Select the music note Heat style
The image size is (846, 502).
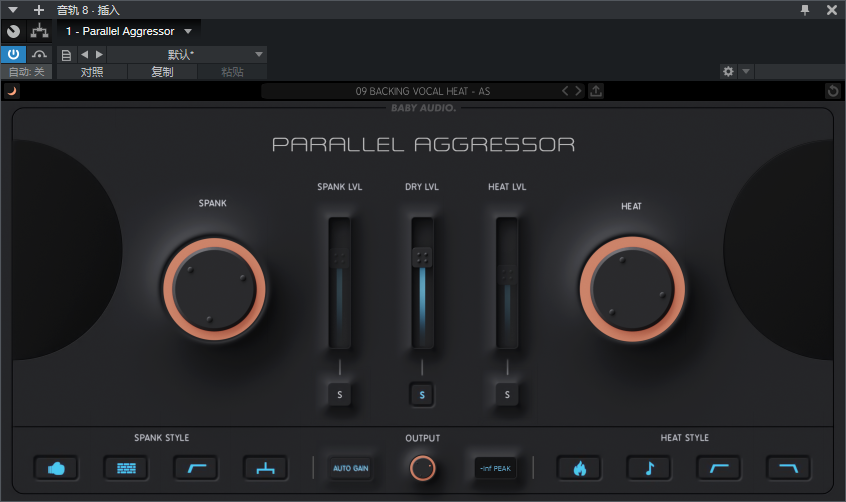(649, 468)
